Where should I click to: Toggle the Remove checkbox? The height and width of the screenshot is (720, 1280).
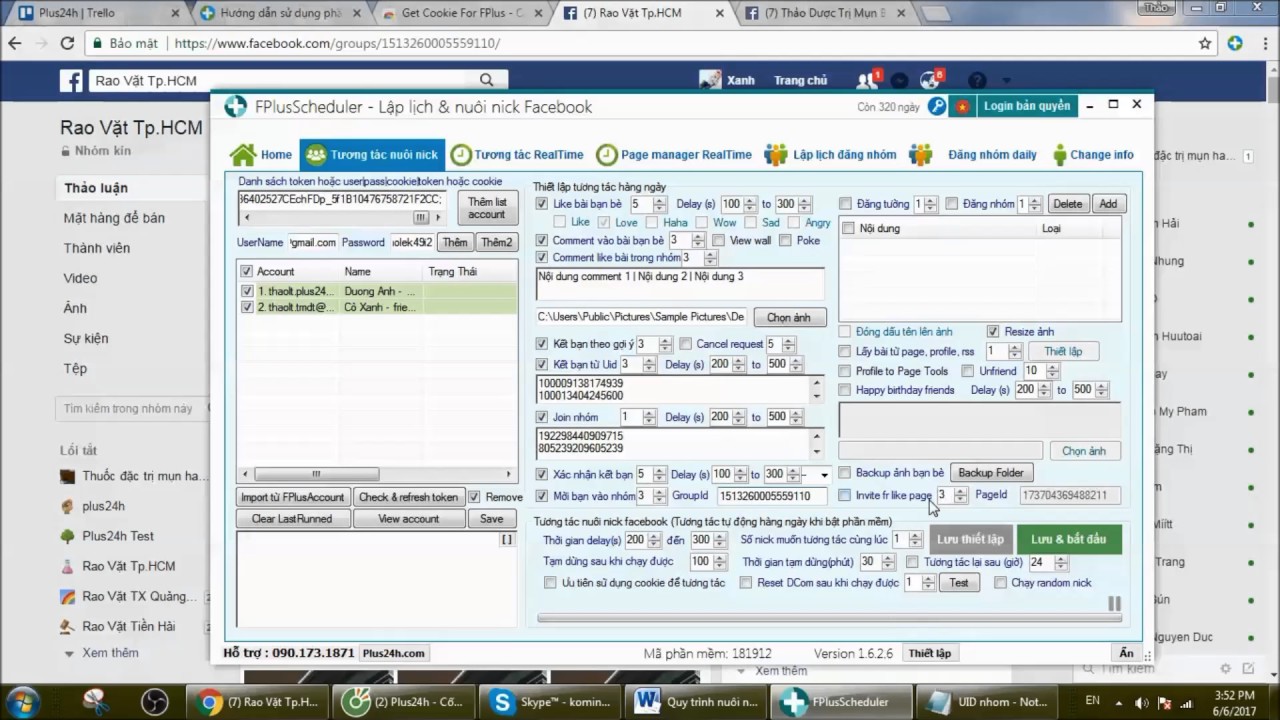(x=474, y=497)
